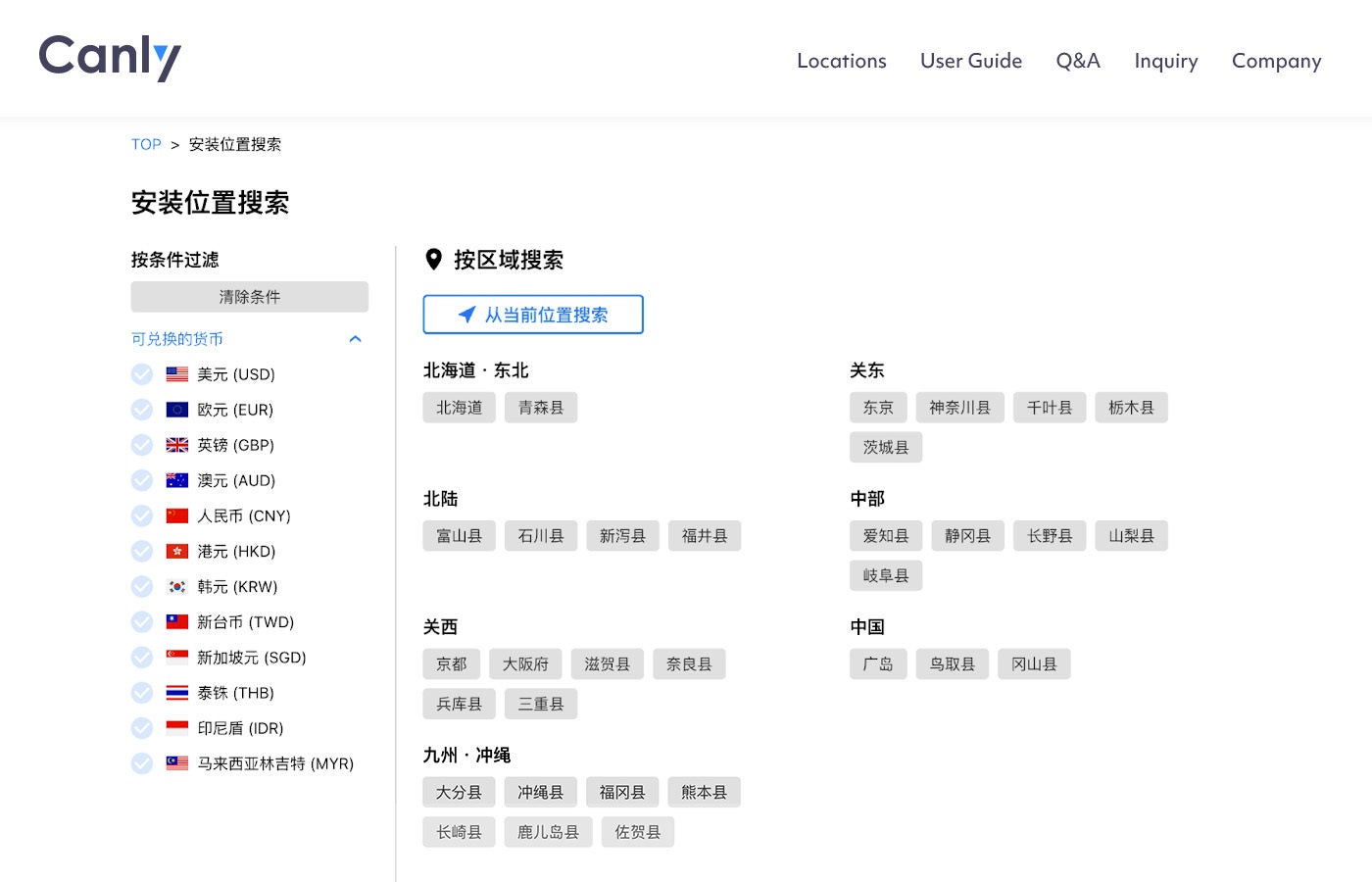Viewport: 1372px width, 882px height.
Task: Click the Taiwan flag icon
Action: coord(177,621)
